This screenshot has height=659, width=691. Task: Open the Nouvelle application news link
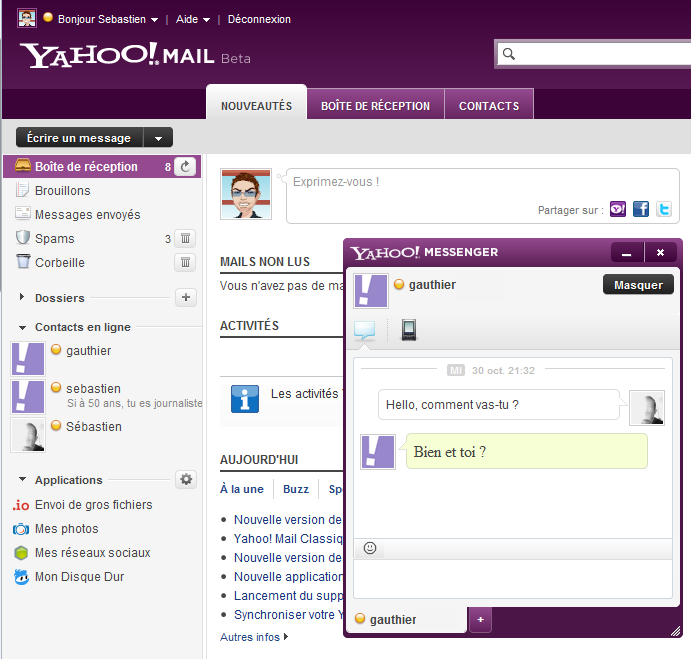(x=288, y=577)
